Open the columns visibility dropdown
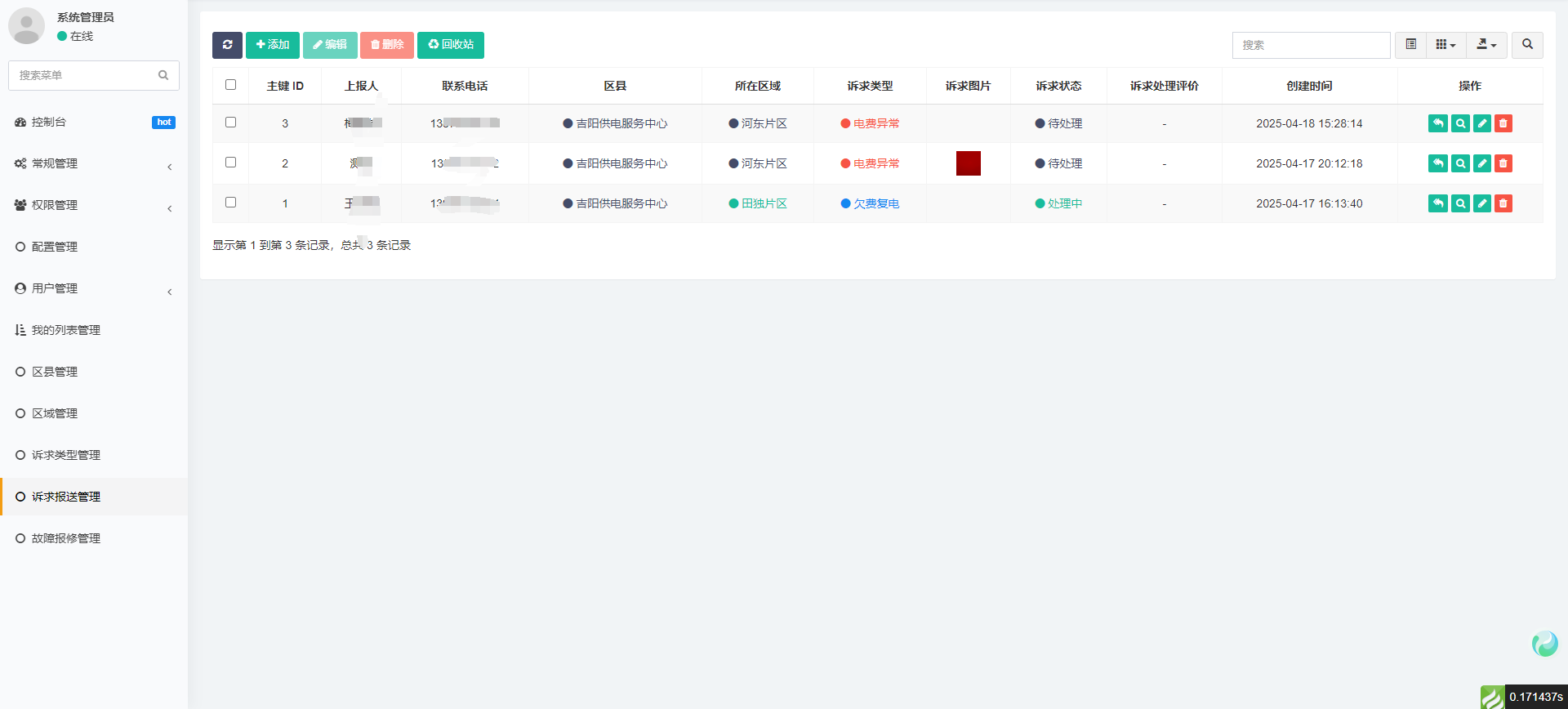This screenshot has height=709, width=1568. pyautogui.click(x=1445, y=45)
